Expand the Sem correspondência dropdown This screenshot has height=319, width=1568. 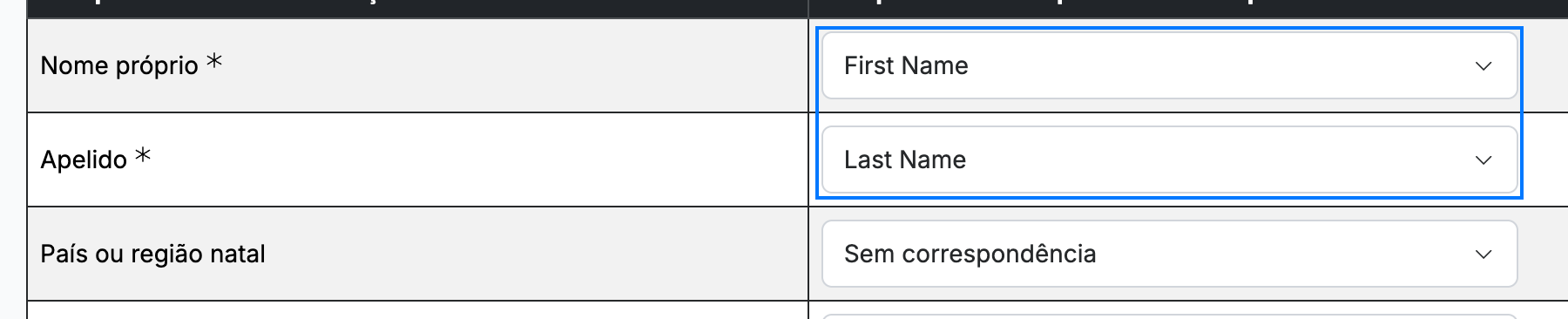(x=1169, y=254)
